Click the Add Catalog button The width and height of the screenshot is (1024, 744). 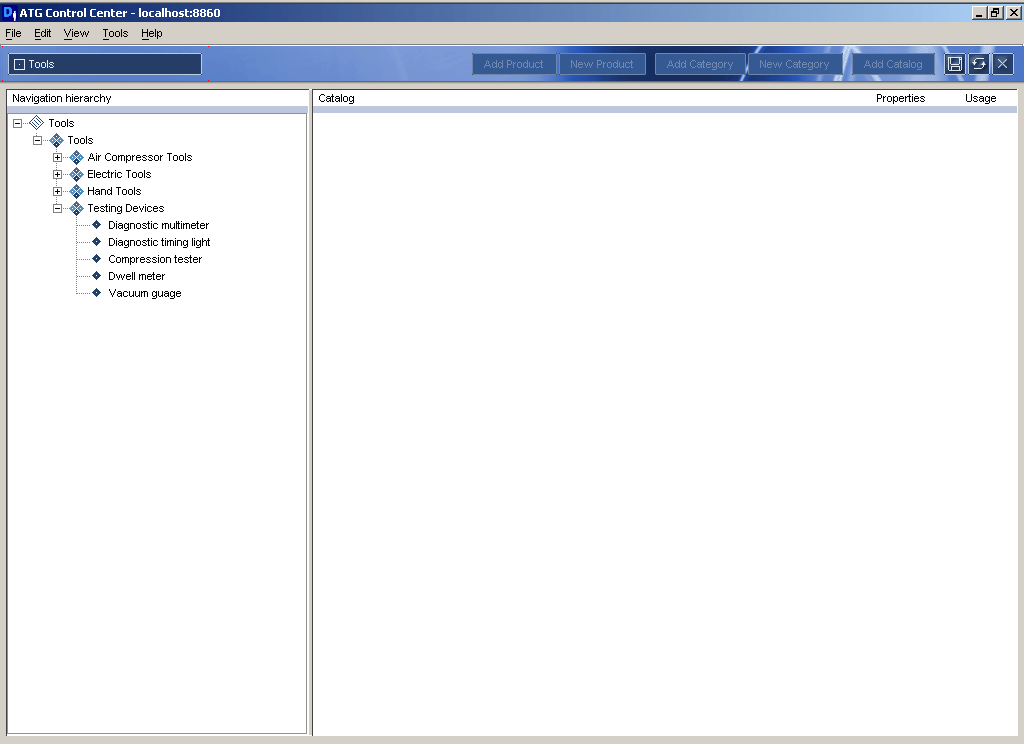coord(893,63)
